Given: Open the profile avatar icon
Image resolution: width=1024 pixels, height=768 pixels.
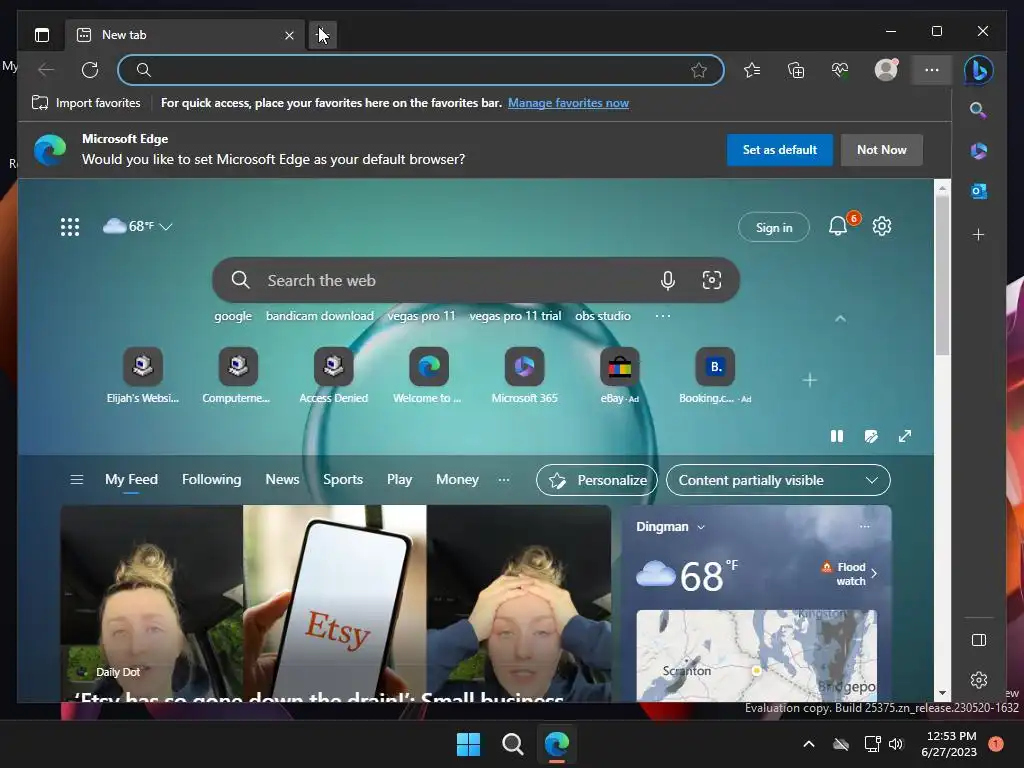Looking at the screenshot, I should pos(886,69).
